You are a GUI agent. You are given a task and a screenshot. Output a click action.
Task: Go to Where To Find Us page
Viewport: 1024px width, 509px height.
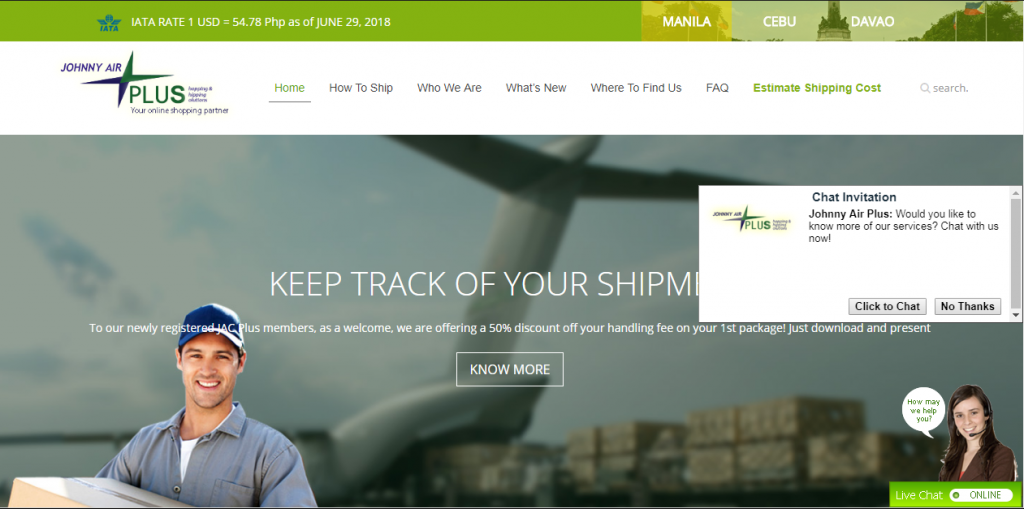pyautogui.click(x=636, y=88)
